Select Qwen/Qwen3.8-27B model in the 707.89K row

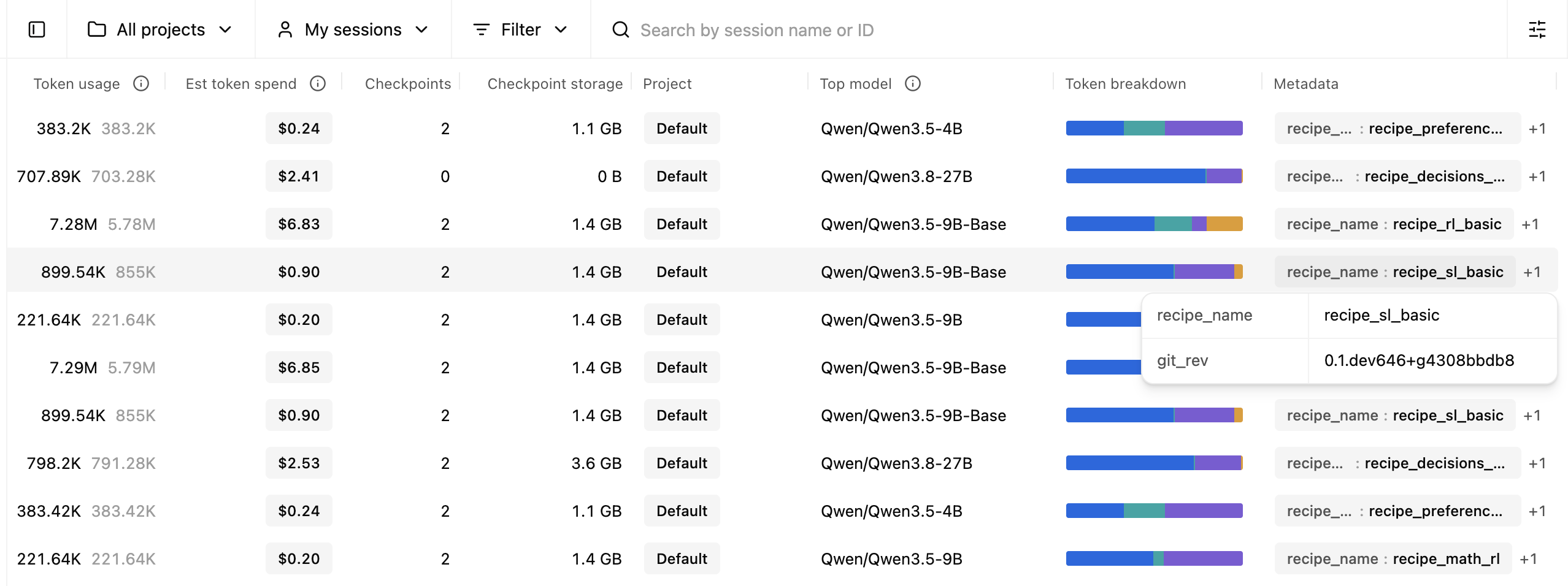896,177
